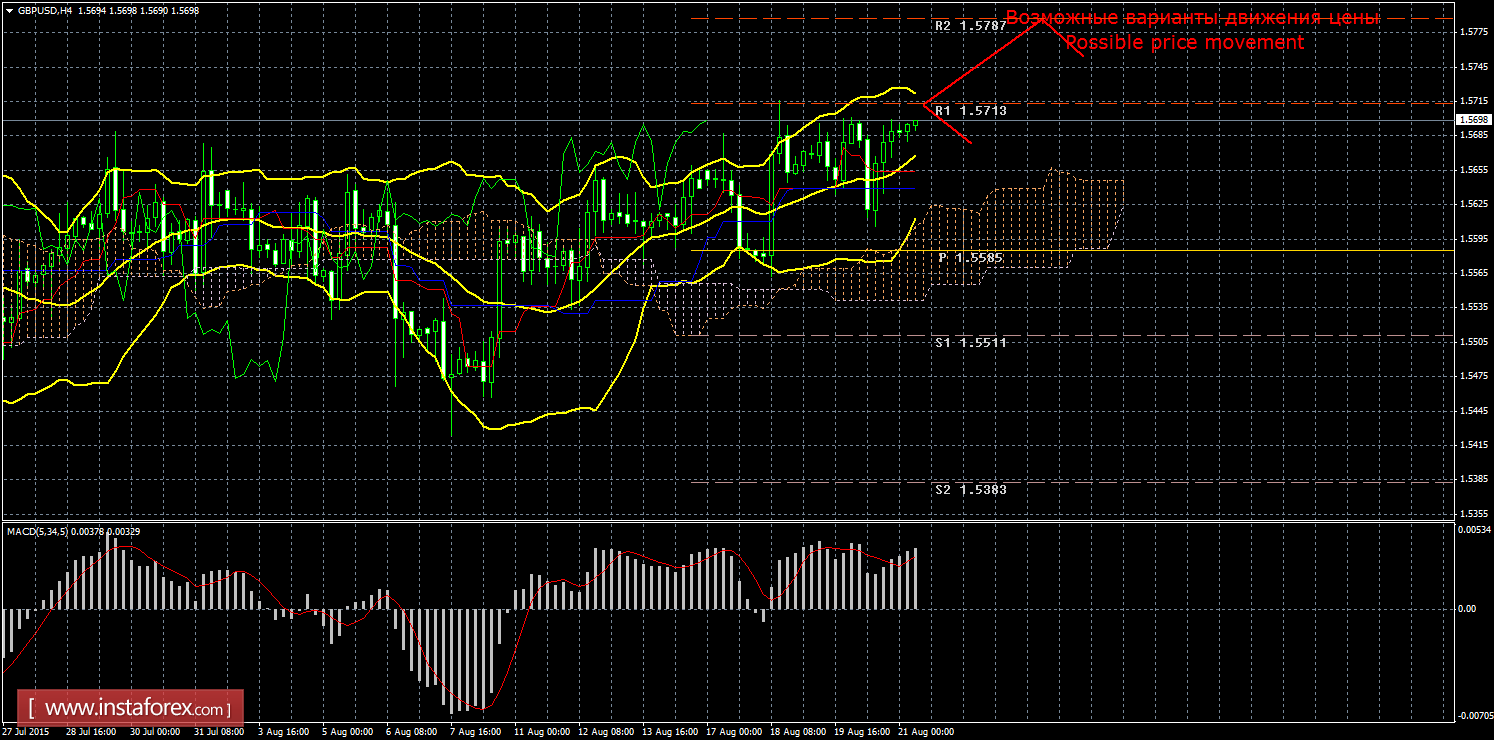The image size is (1494, 740).
Task: Click -0.00705 on the MACD scale
Action: pos(1474,715)
